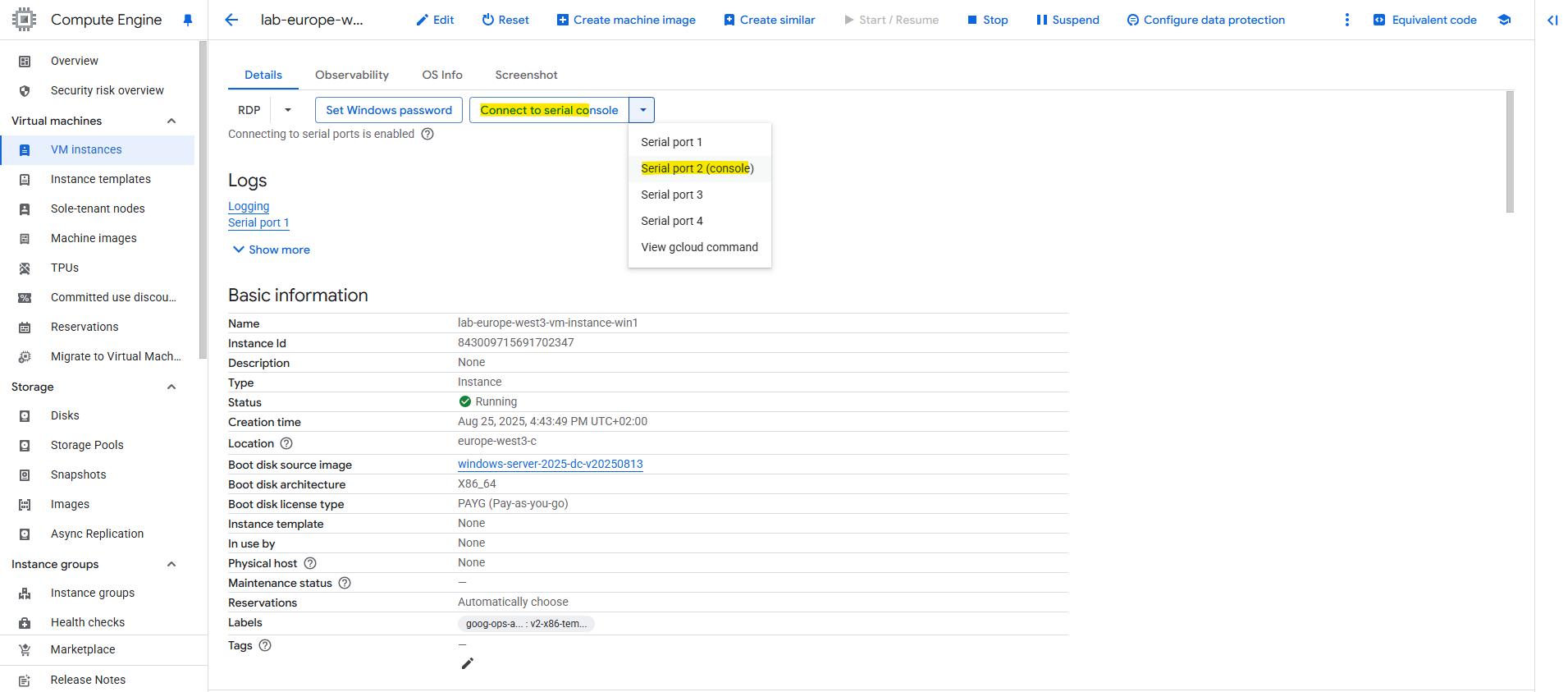
Task: Collapse the Virtual machines section
Action: (171, 121)
